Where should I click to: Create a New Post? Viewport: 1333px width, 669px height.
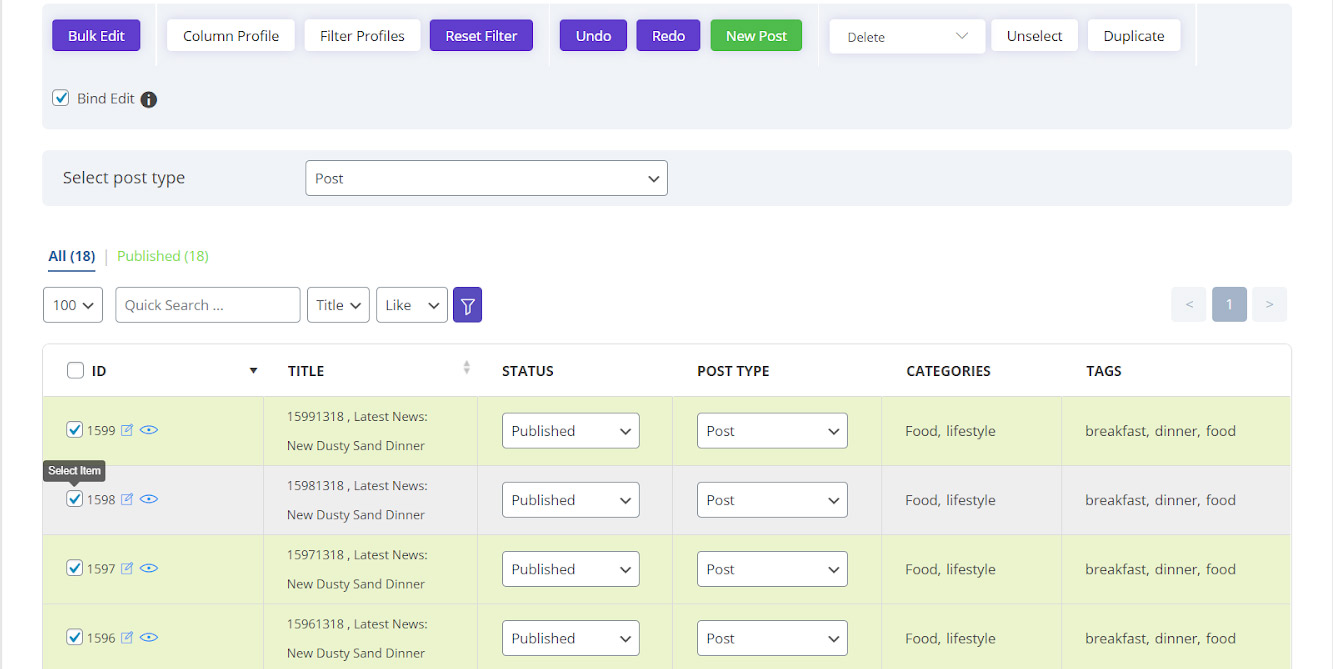point(756,35)
